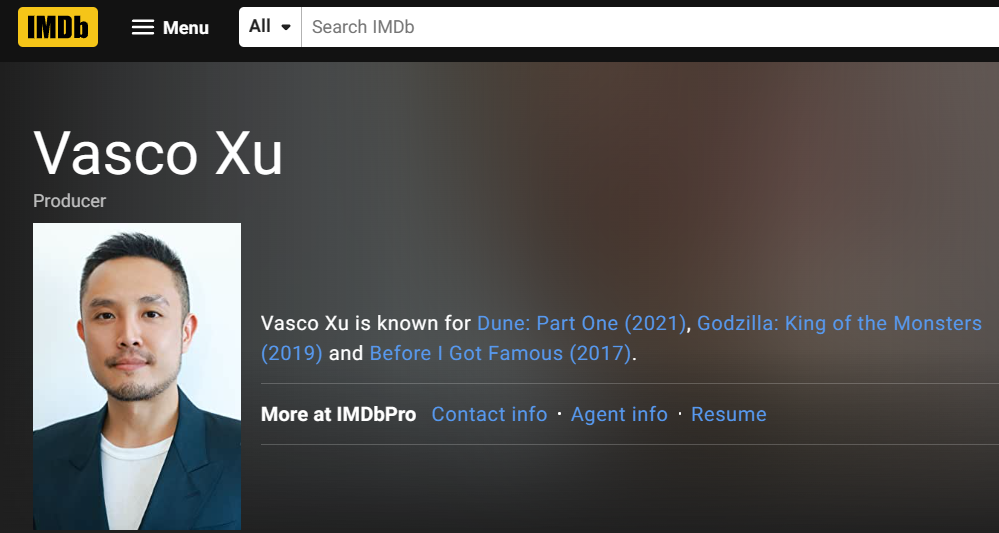Click the Vasco Xu page heading

point(158,153)
